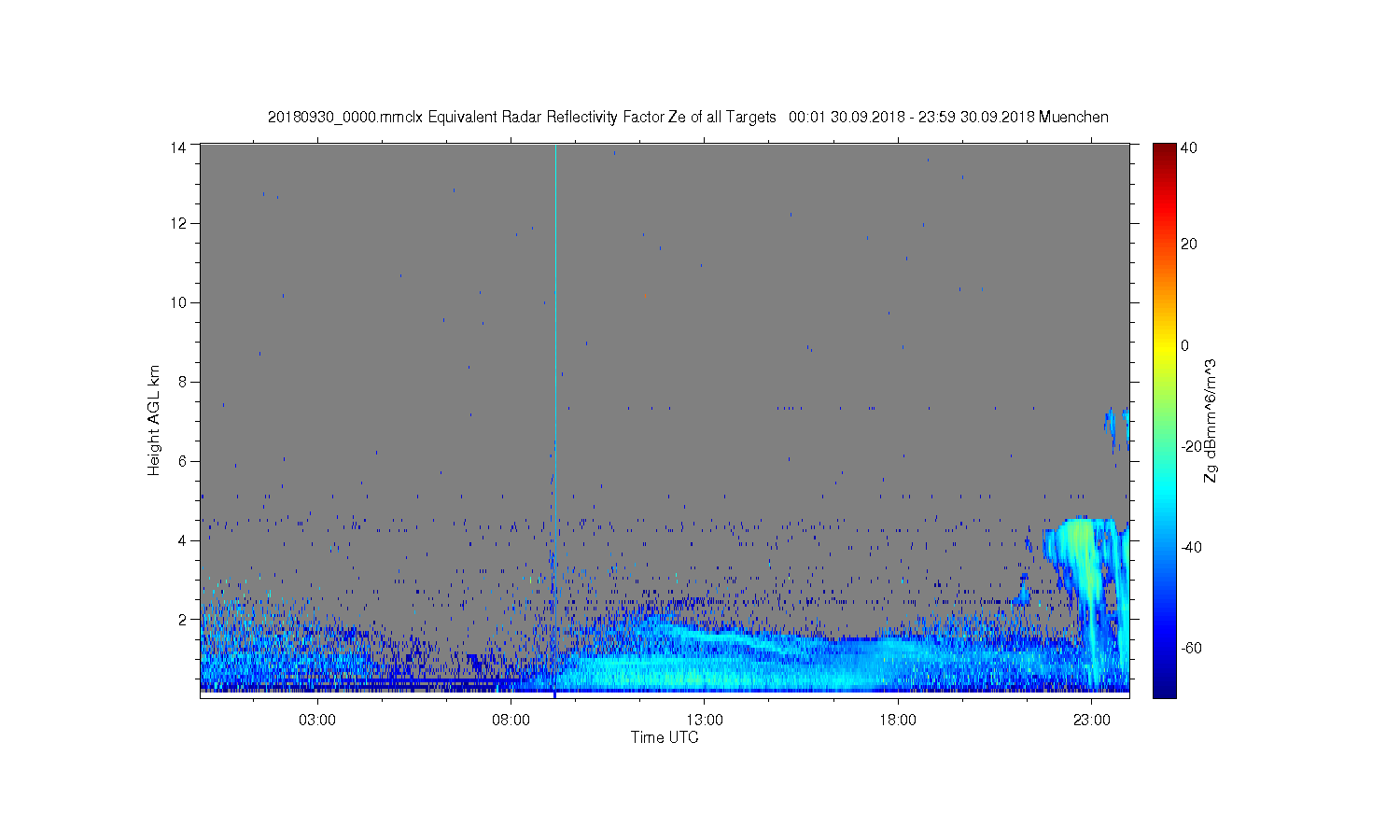Click the colorbar value label 20

click(1189, 245)
